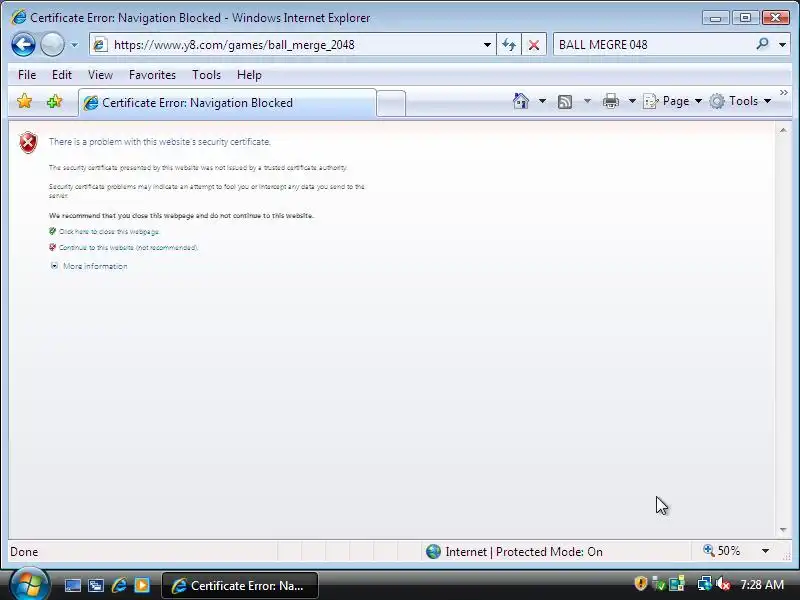The height and width of the screenshot is (600, 800).
Task: Open a new blank tab
Action: pyautogui.click(x=391, y=103)
